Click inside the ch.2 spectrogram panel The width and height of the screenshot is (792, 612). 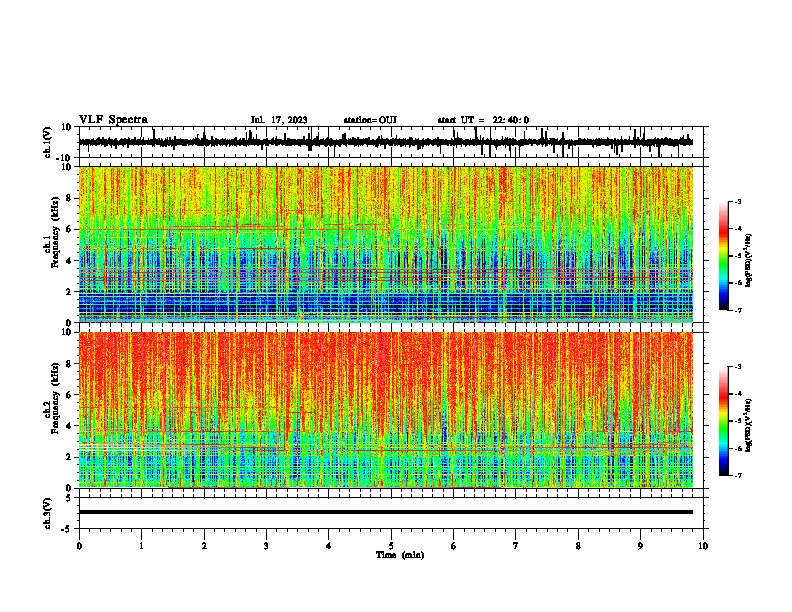[x=386, y=410]
